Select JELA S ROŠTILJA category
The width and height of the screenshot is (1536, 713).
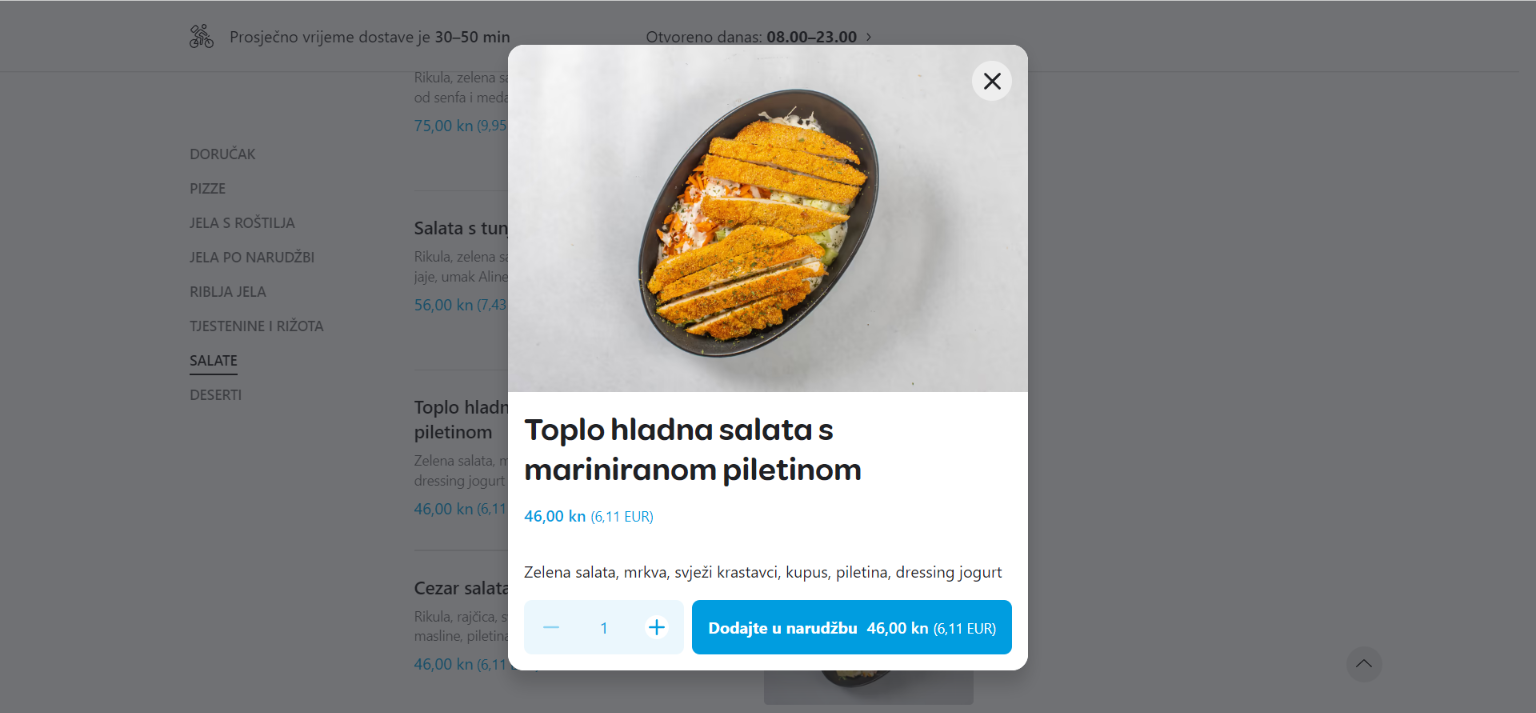coord(242,223)
